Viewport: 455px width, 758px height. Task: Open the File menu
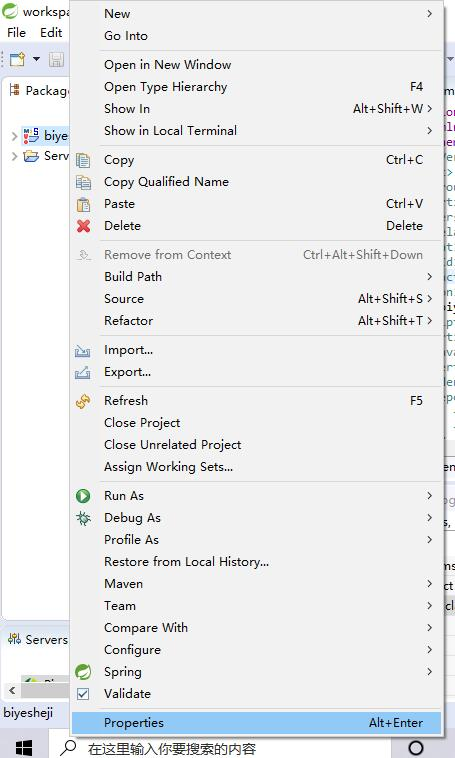pos(16,32)
